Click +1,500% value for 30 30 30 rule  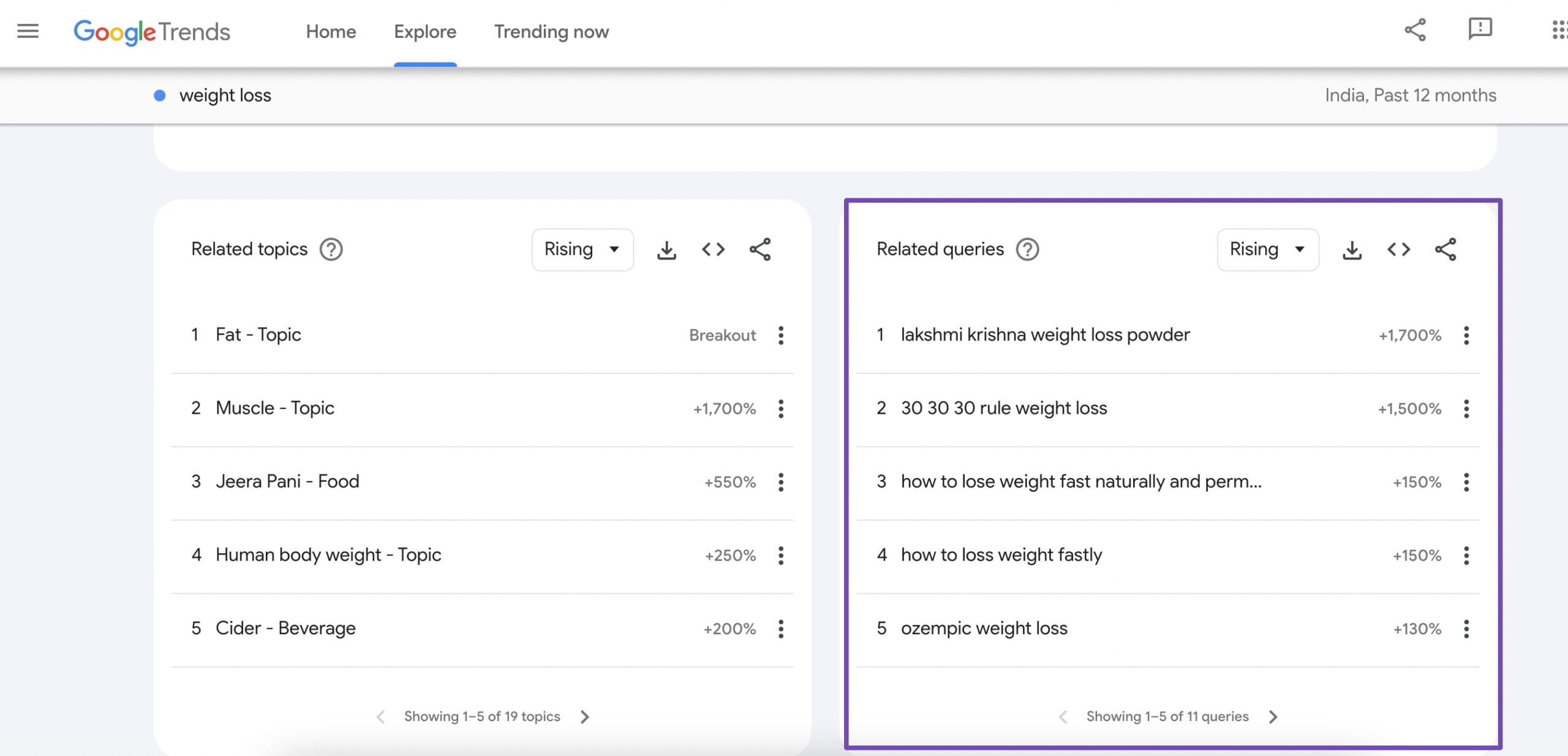1409,409
